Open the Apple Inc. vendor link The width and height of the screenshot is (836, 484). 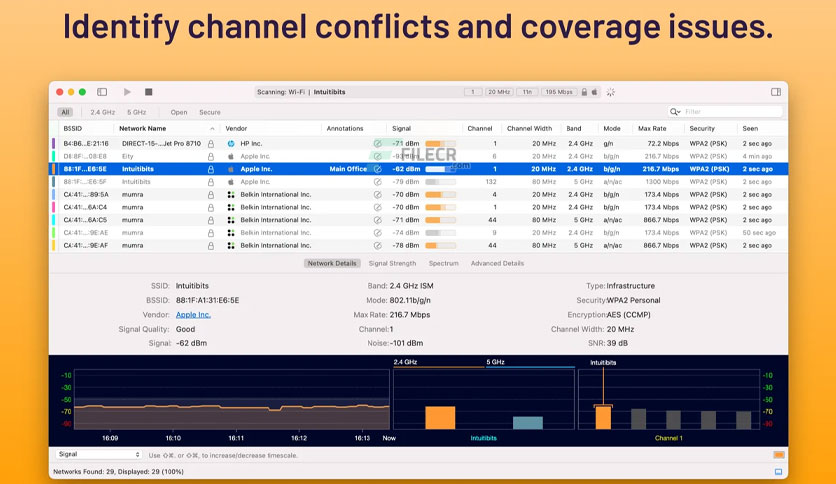coord(193,314)
